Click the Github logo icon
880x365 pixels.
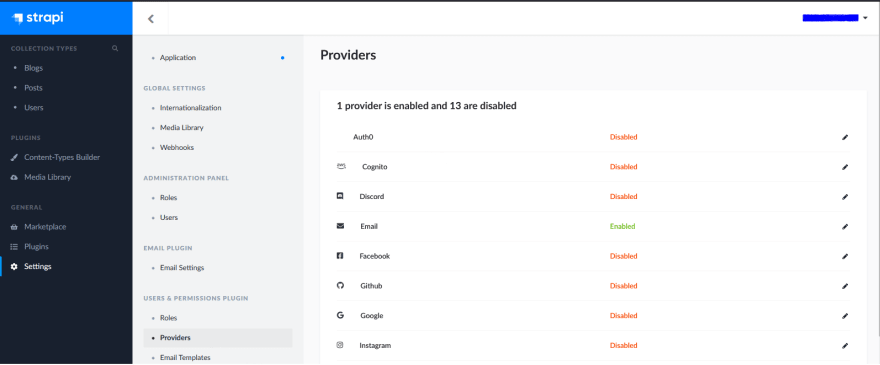(x=340, y=285)
